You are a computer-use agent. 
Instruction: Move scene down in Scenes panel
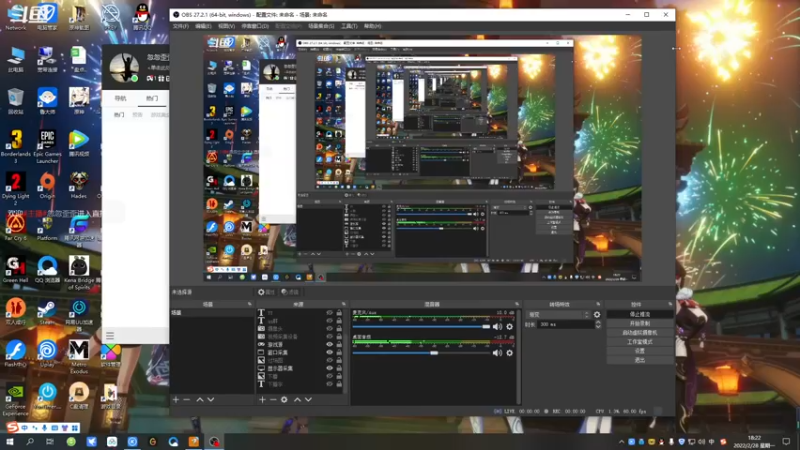point(211,399)
